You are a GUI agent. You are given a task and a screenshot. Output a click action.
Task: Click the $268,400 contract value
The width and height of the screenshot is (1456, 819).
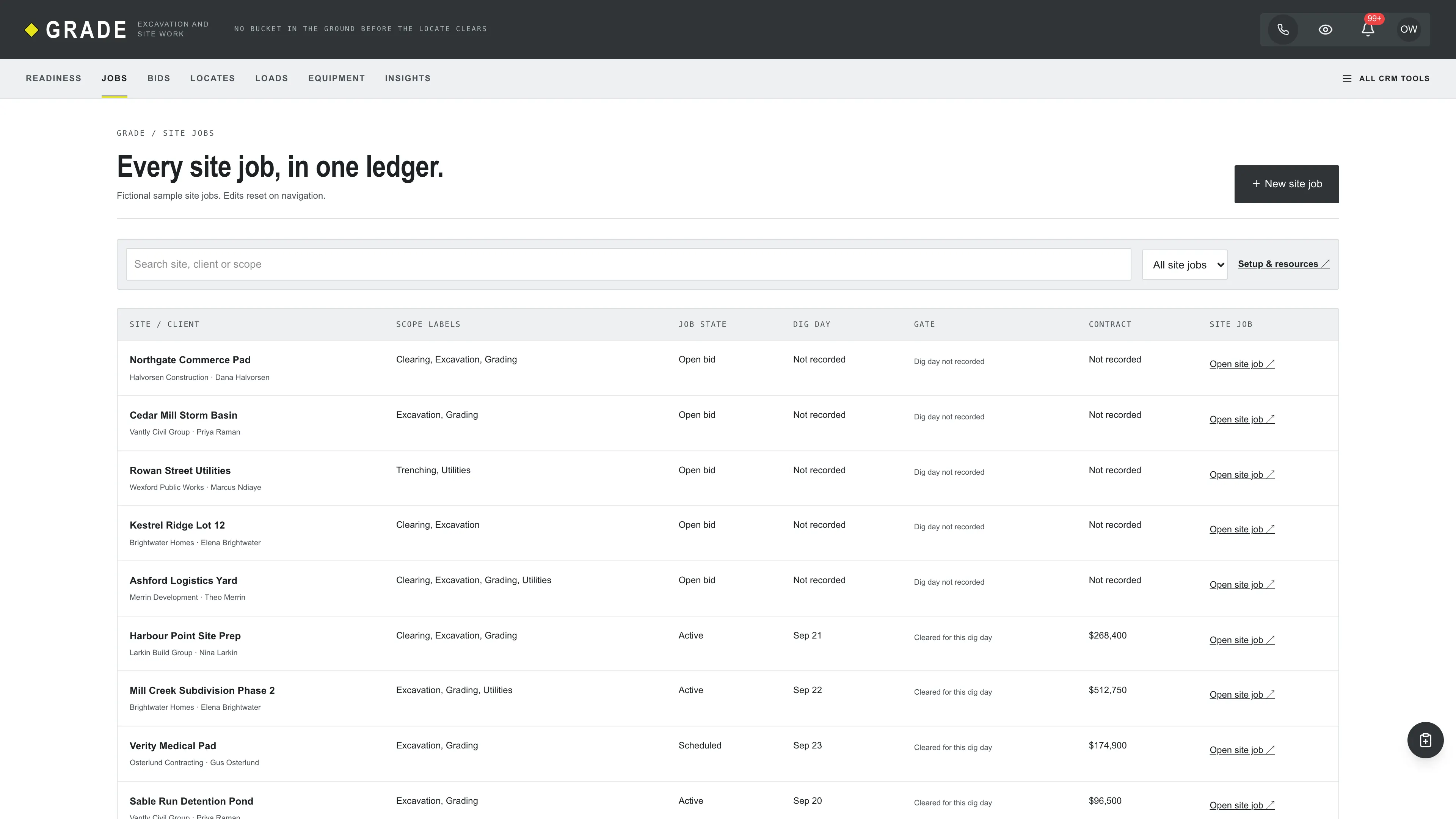point(1107,635)
